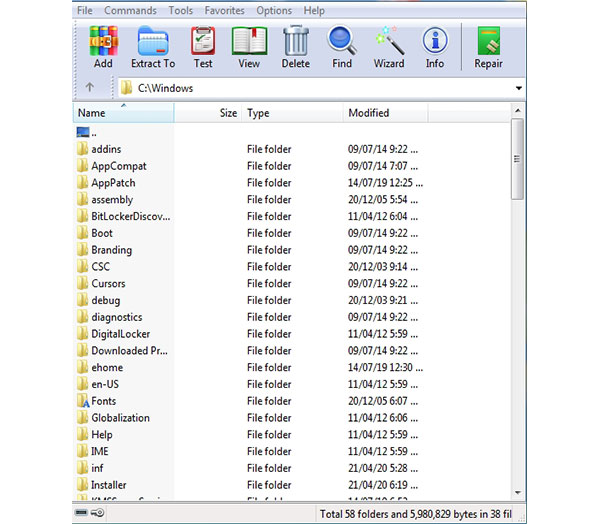The height and width of the screenshot is (524, 600).
Task: Click the key password icon in status bar
Action: pos(98,513)
